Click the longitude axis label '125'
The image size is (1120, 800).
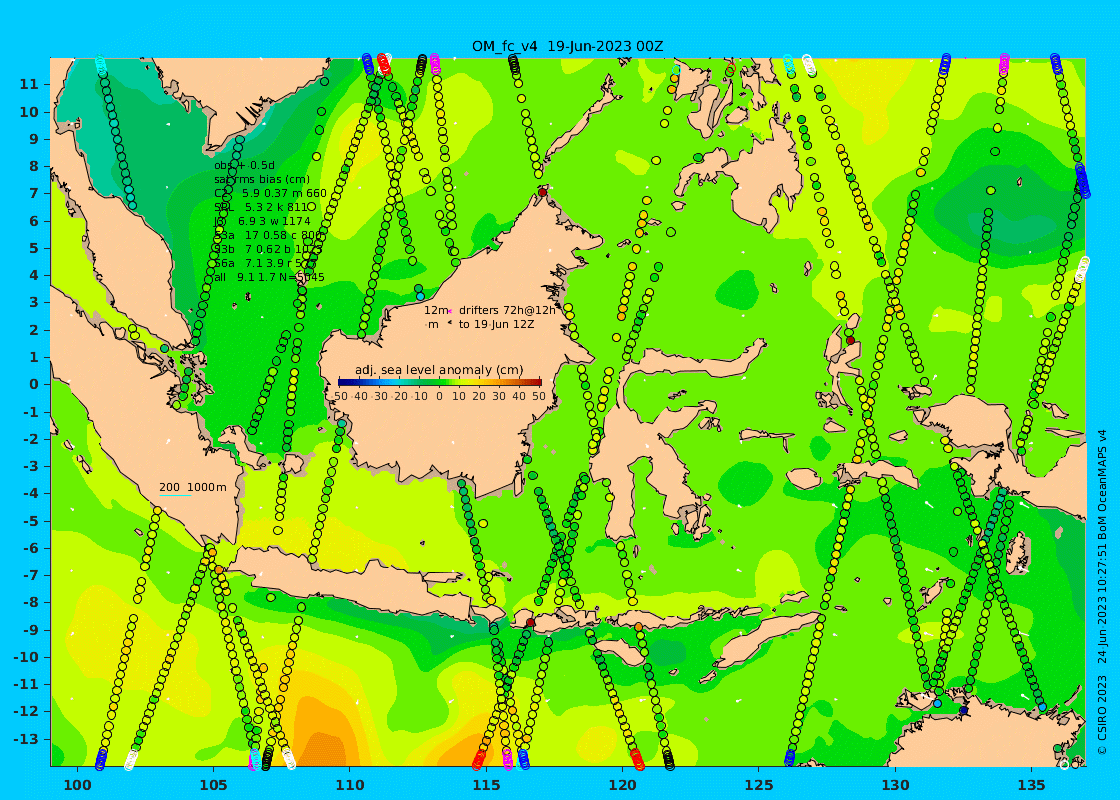(x=759, y=785)
